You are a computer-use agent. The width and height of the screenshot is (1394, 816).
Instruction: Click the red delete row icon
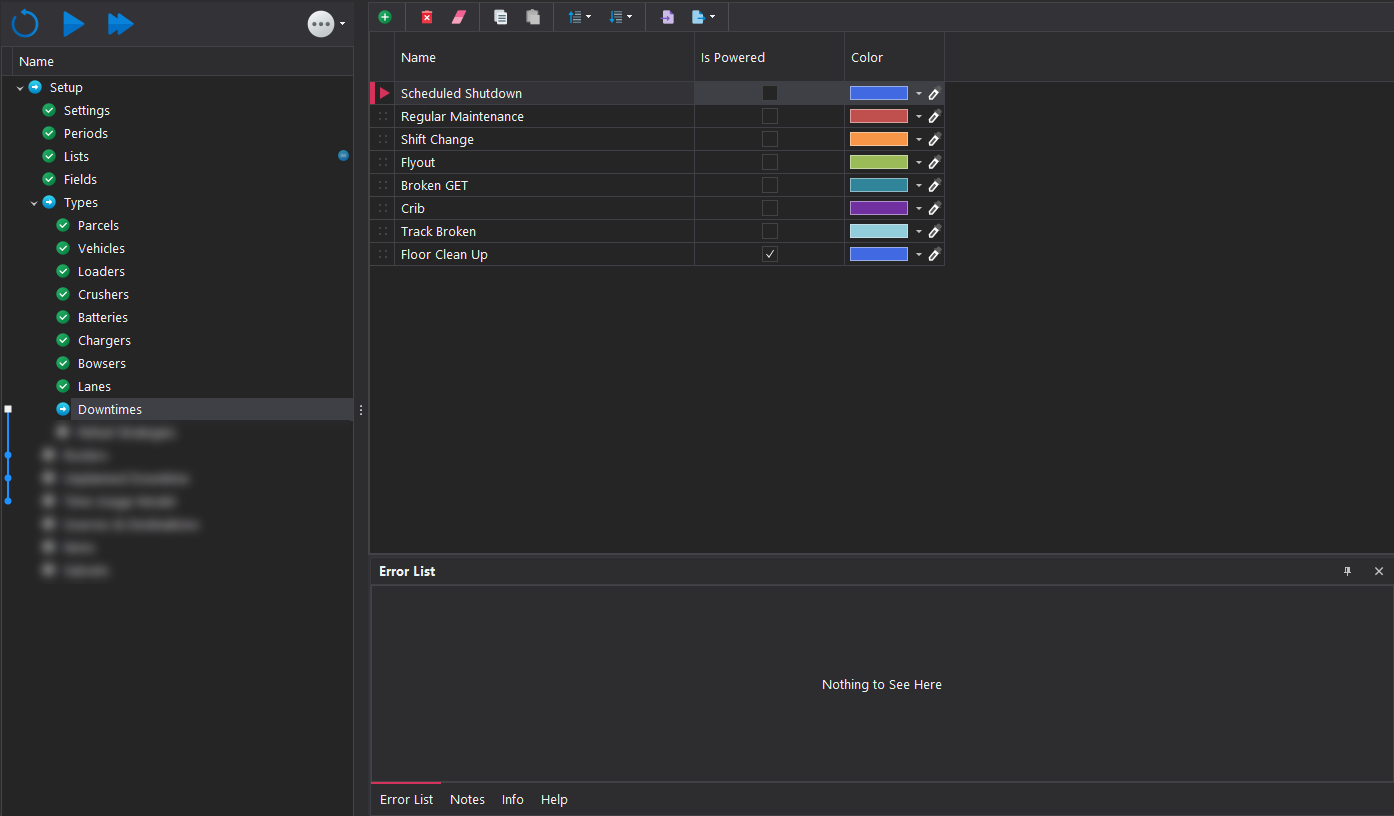(427, 17)
